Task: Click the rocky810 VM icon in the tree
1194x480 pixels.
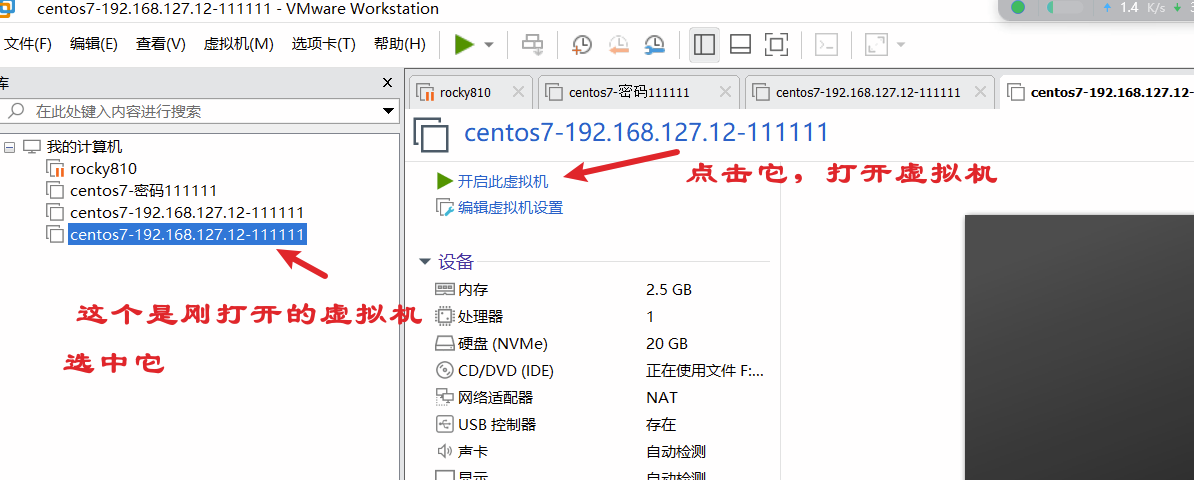Action: pos(56,168)
